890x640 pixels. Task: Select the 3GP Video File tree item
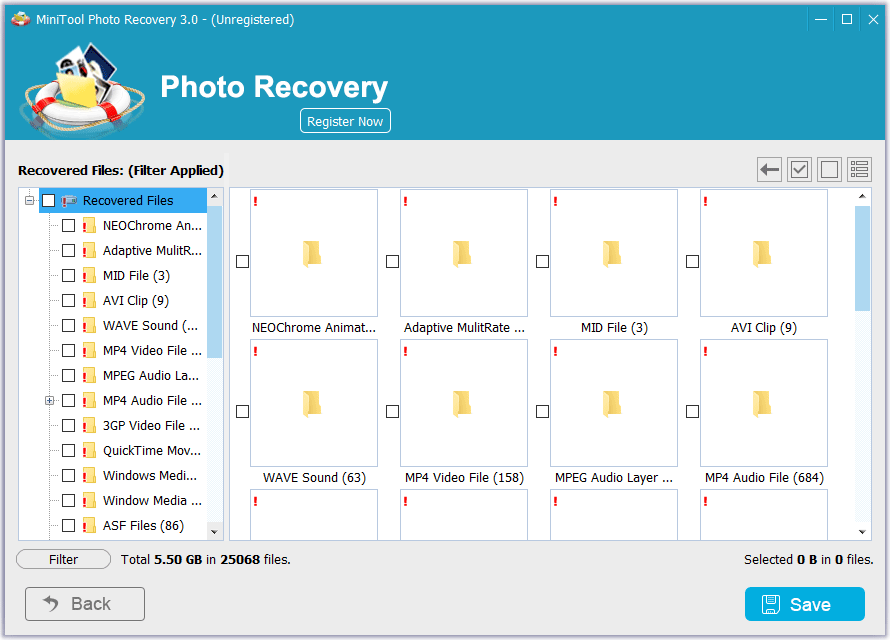[151, 426]
